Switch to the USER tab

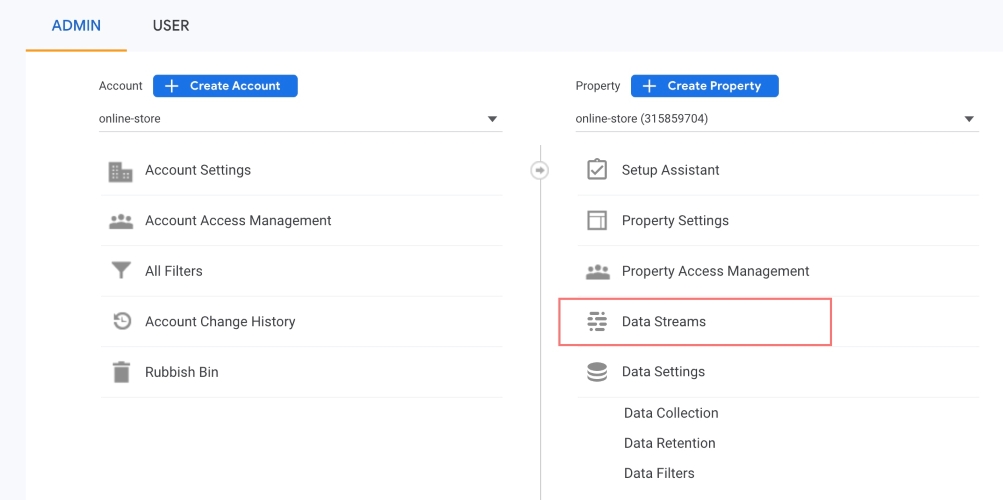171,25
